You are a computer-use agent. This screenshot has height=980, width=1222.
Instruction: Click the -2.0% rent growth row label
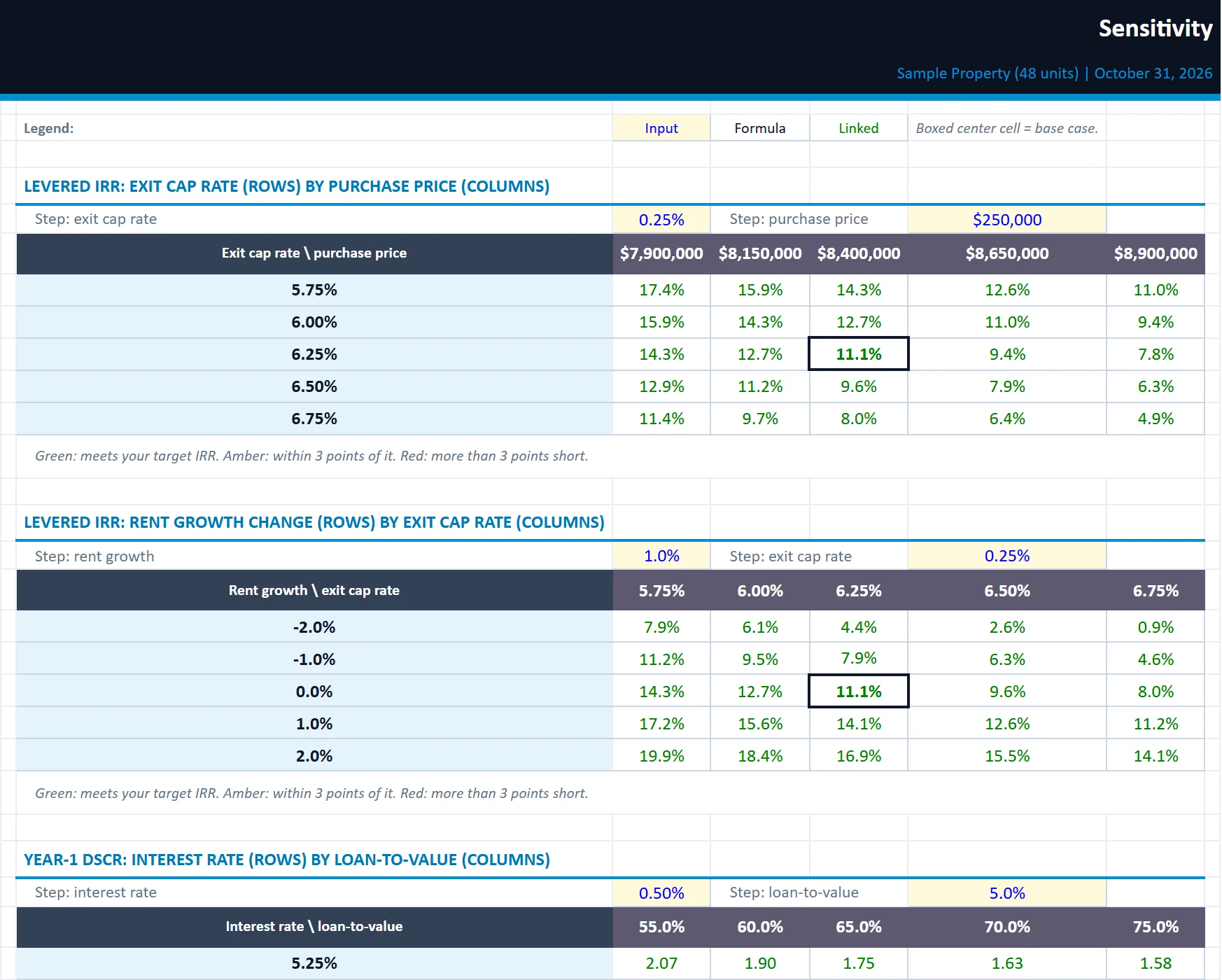point(314,627)
